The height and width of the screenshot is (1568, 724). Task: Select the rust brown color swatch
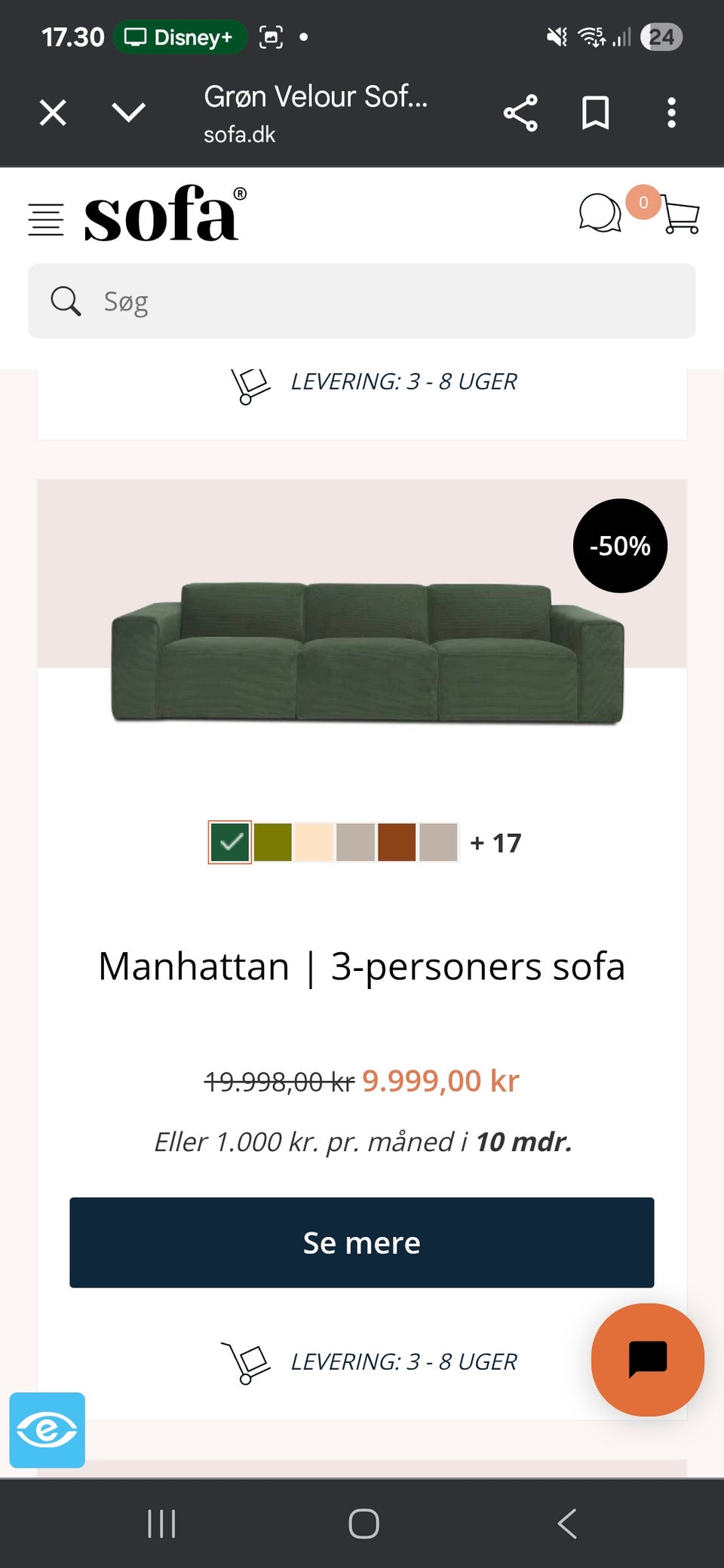(x=397, y=842)
